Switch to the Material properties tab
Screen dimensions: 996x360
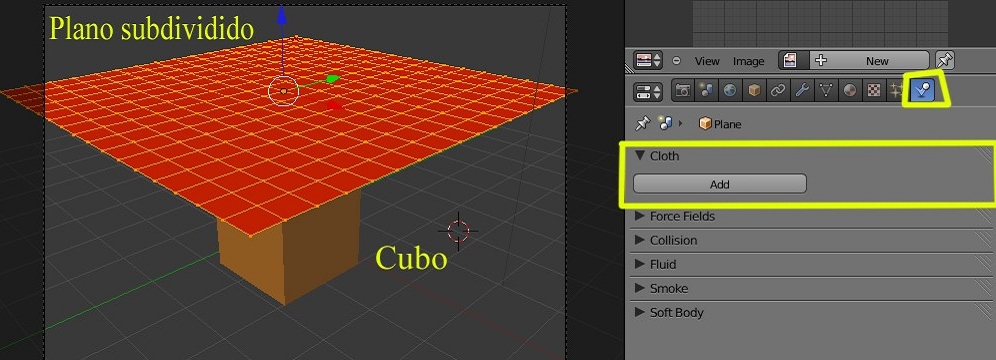(849, 91)
